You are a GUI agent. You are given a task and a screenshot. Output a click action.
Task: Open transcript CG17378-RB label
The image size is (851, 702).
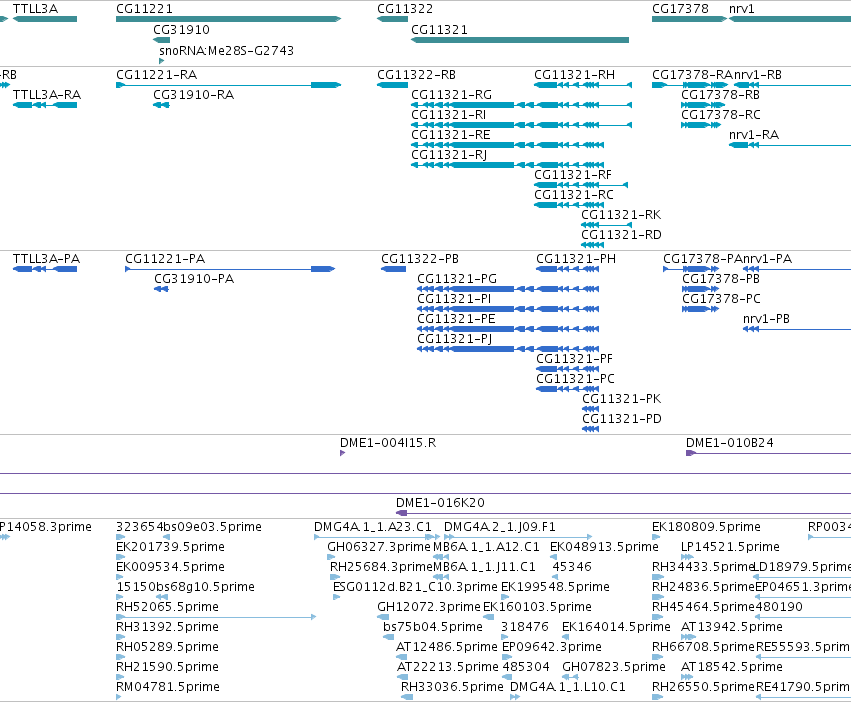coord(720,94)
